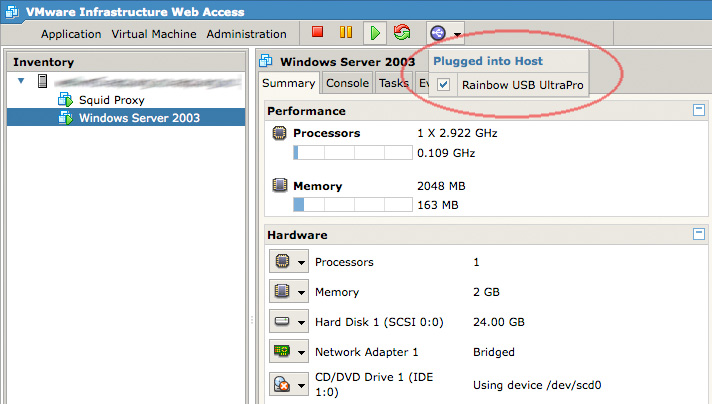Click the Windows Server 2003 inventory VM icon

(x=65, y=118)
